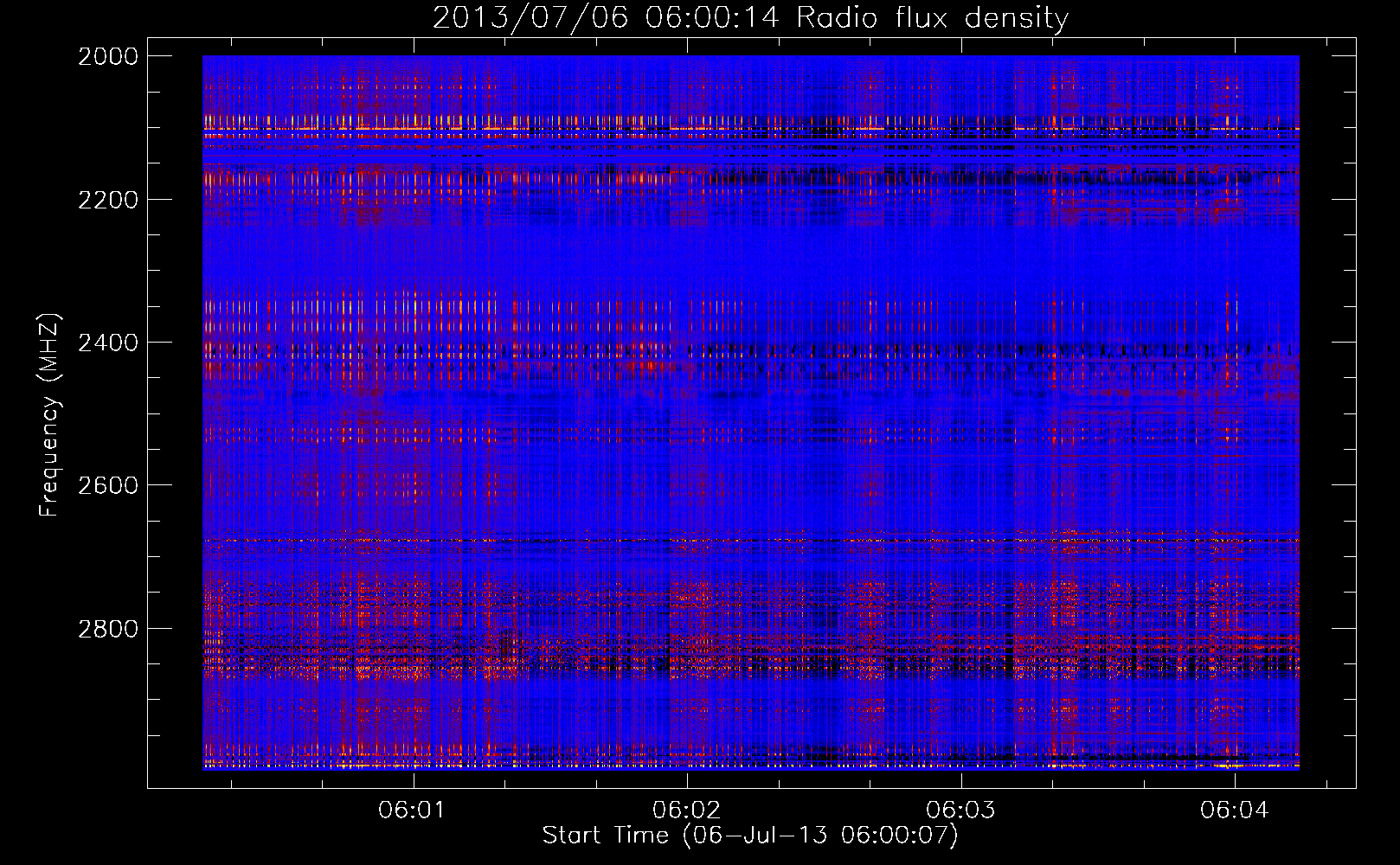Click the 2800 frequency tick label
This screenshot has height=865, width=1400.
(108, 628)
